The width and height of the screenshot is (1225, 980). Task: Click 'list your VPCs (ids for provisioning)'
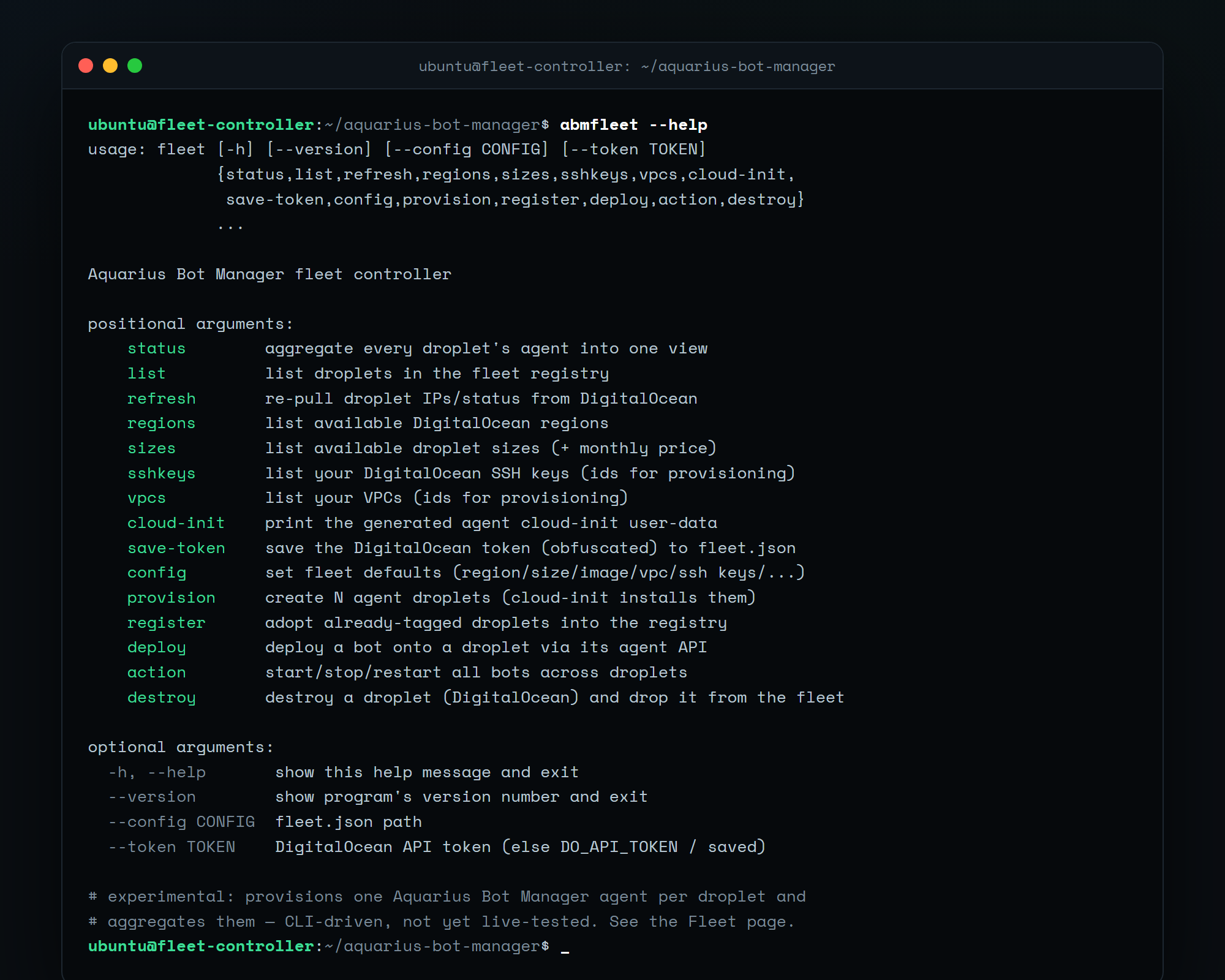[447, 498]
